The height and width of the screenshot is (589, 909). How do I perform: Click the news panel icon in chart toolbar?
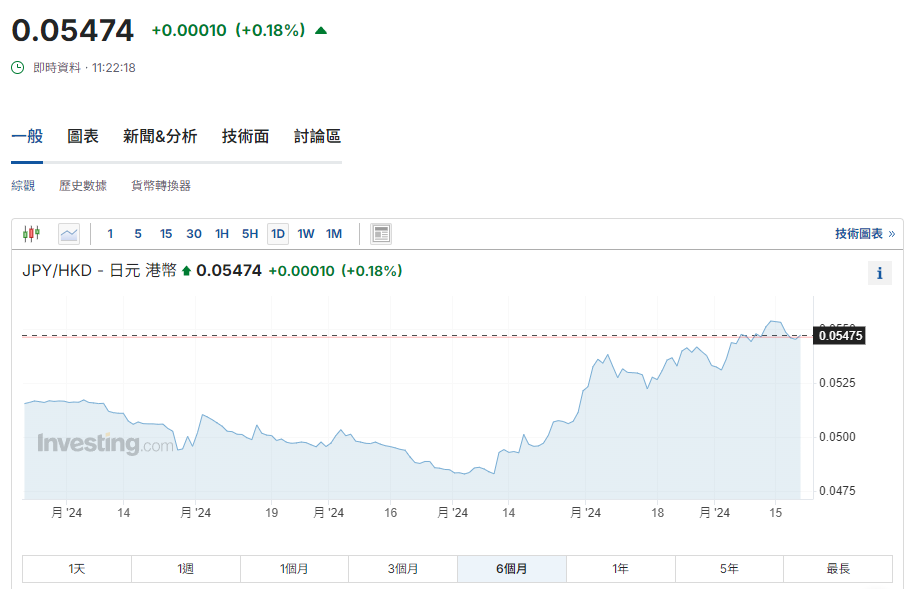coord(380,234)
